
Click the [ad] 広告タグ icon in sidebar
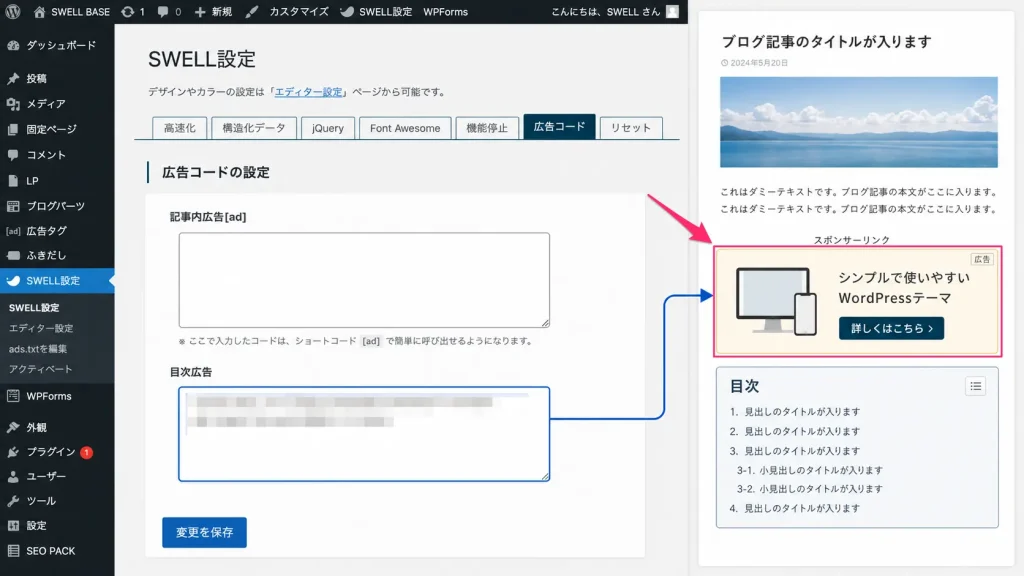coord(13,231)
